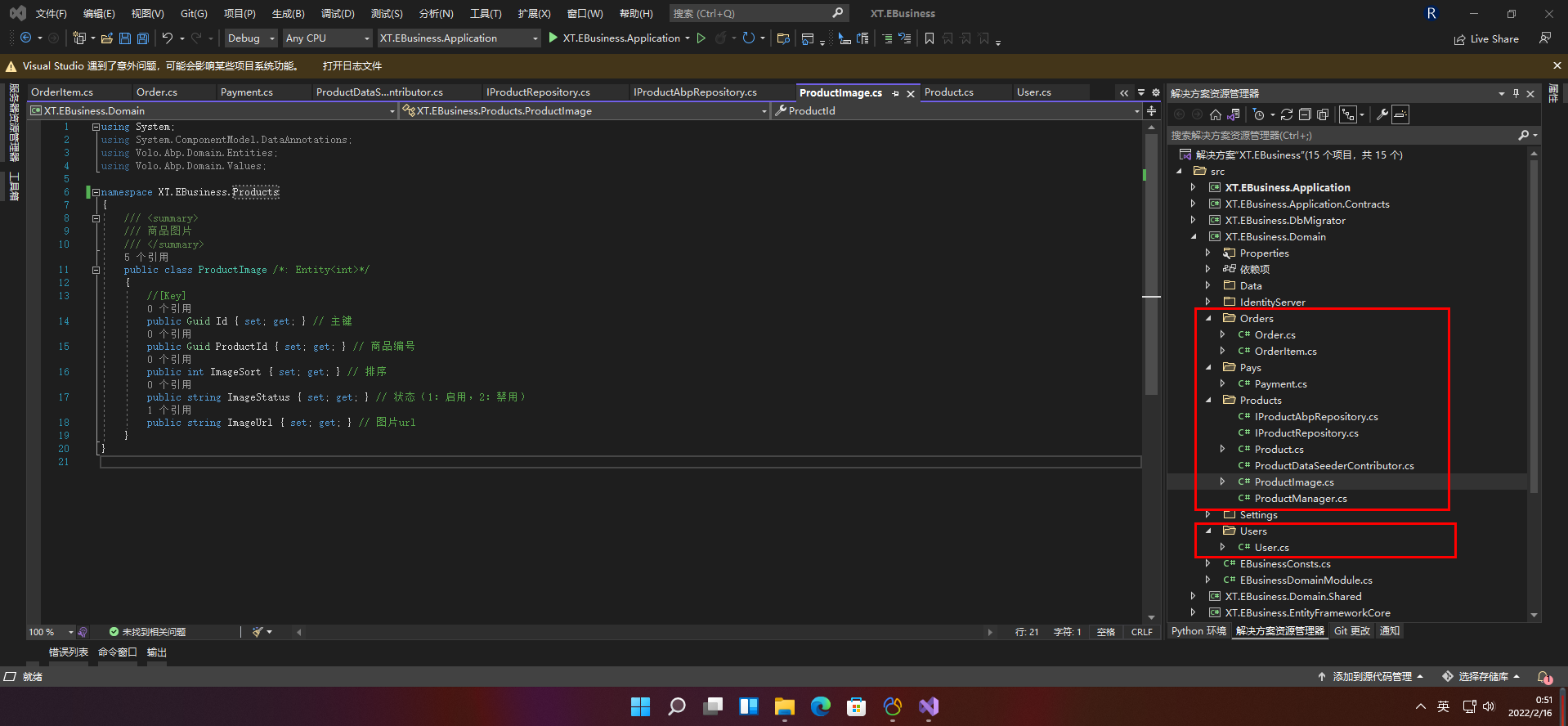The height and width of the screenshot is (726, 1568).
Task: Click taskbar search magnifier icon
Action: point(677,706)
